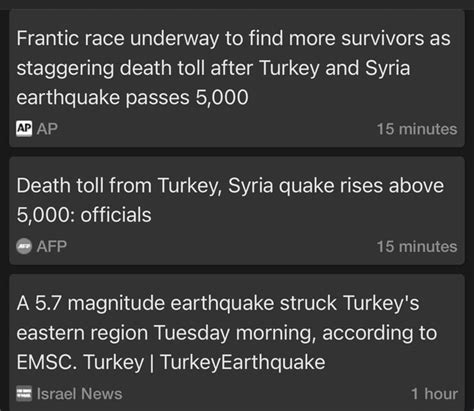Click the AP logo icon

click(x=24, y=129)
